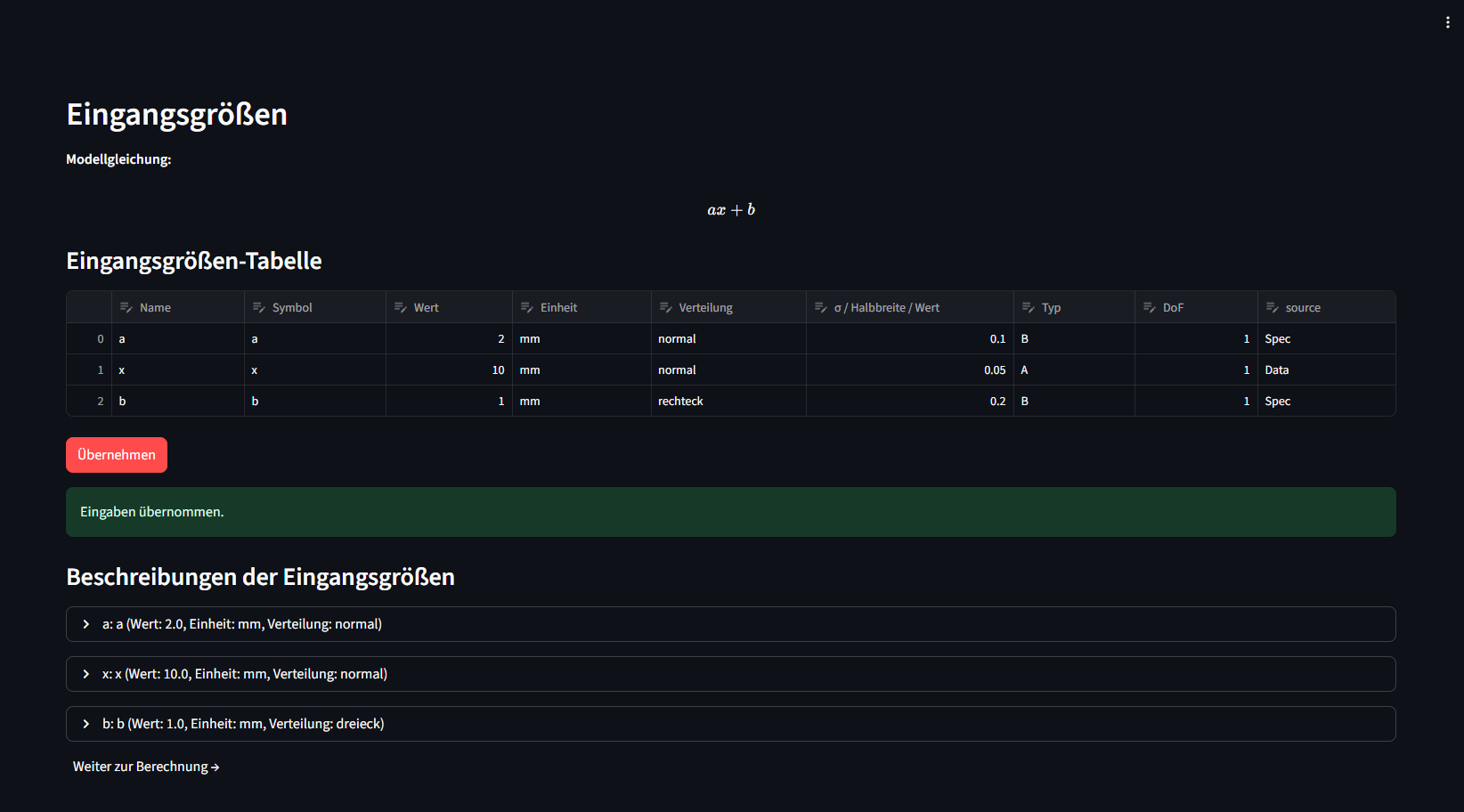The width and height of the screenshot is (1464, 812).
Task: Click the edit icon beside source header
Action: [1273, 307]
